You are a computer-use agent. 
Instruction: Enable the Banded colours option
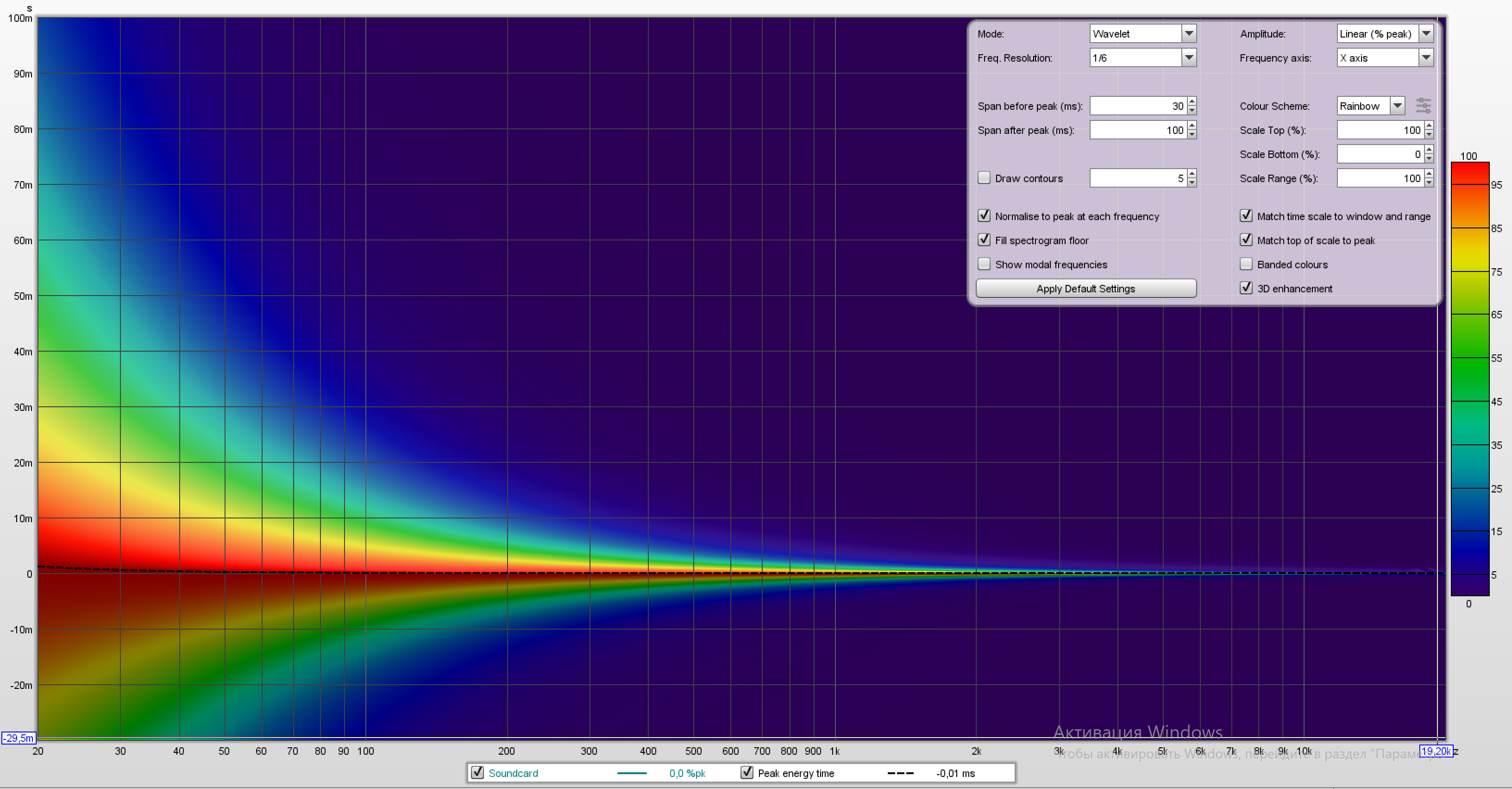1246,264
